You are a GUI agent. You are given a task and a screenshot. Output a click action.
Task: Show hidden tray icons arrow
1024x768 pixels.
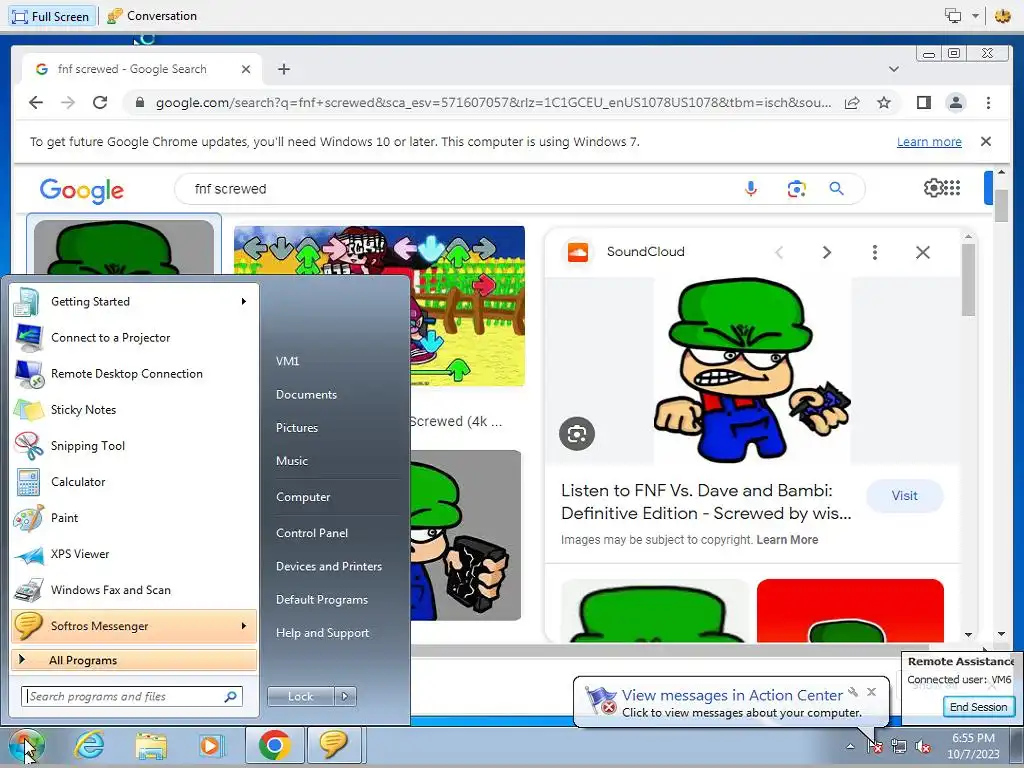tap(850, 746)
